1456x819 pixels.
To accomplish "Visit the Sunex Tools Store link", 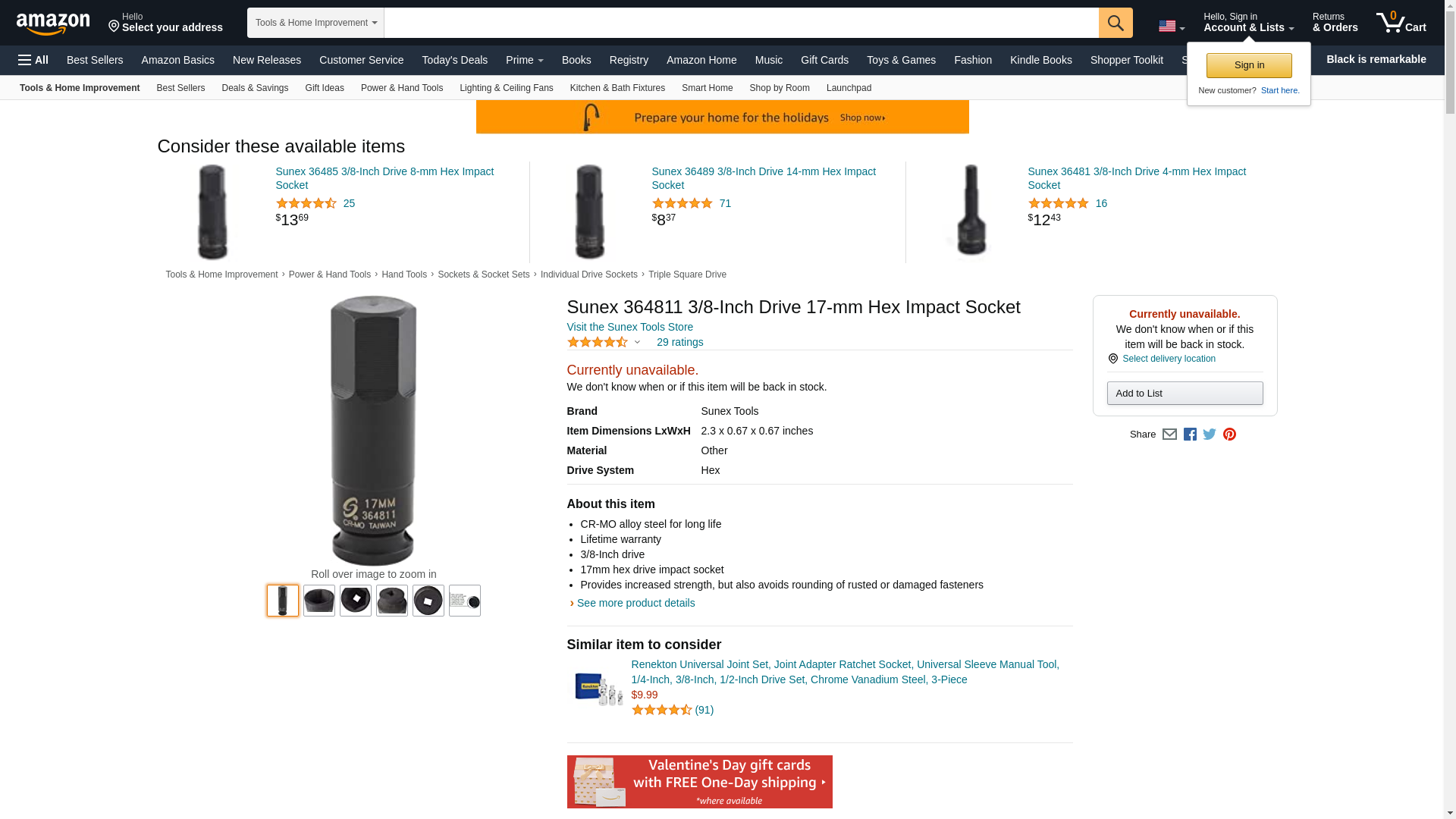I will click(x=630, y=328).
